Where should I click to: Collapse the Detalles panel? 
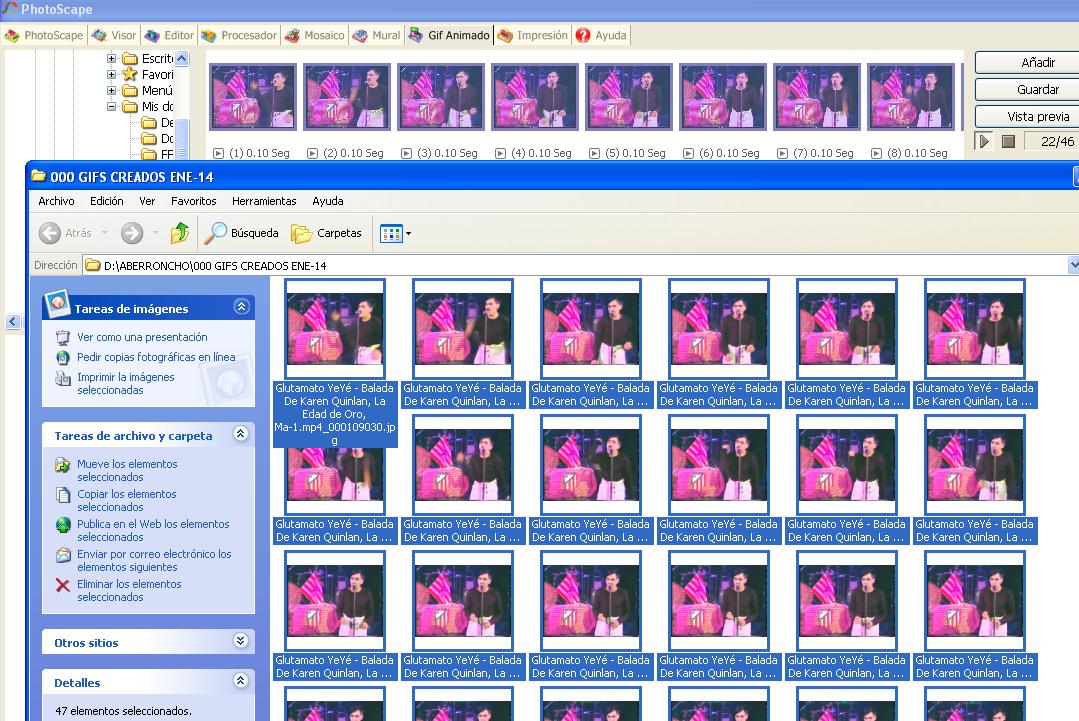click(241, 680)
